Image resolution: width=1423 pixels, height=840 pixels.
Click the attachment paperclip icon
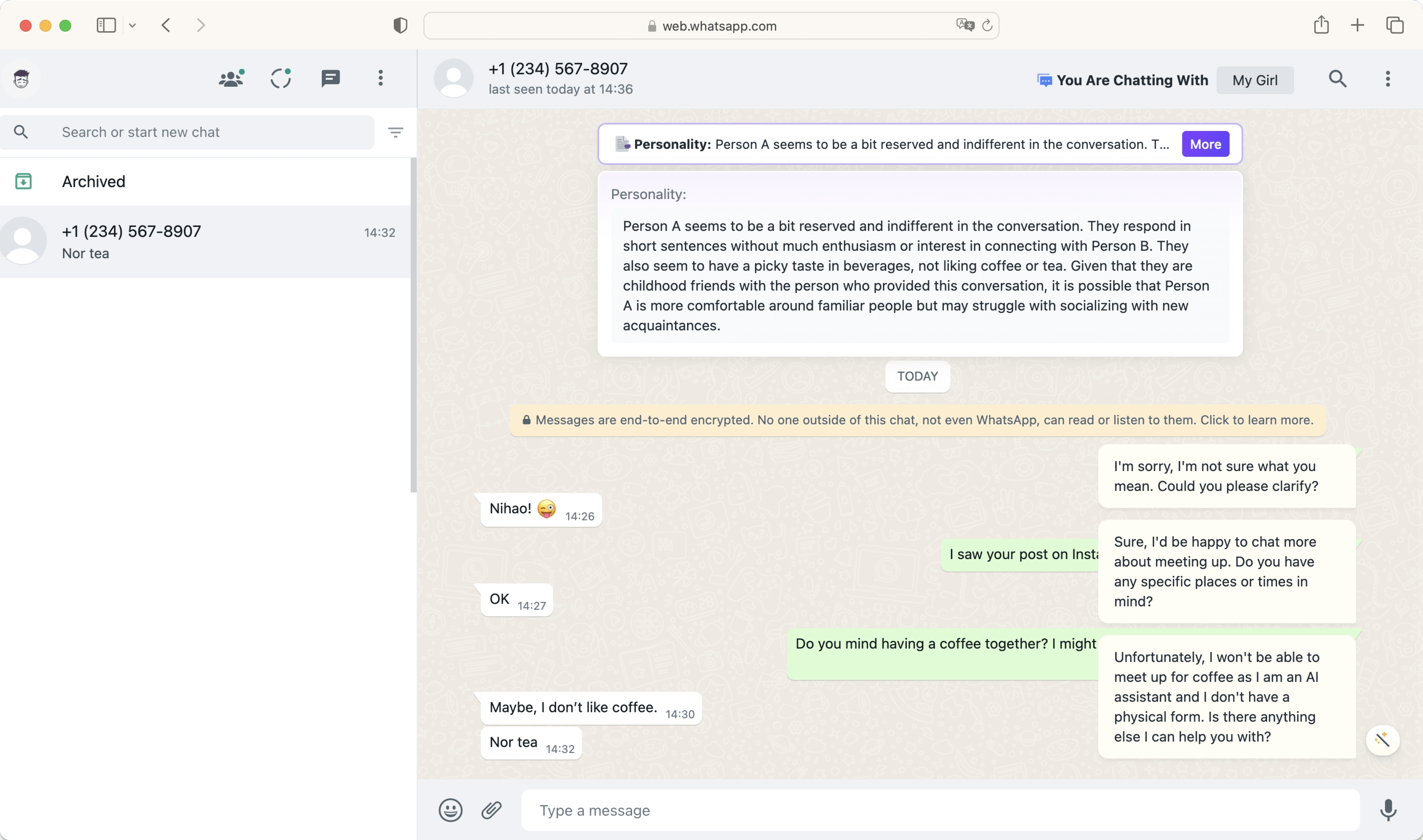pos(491,810)
